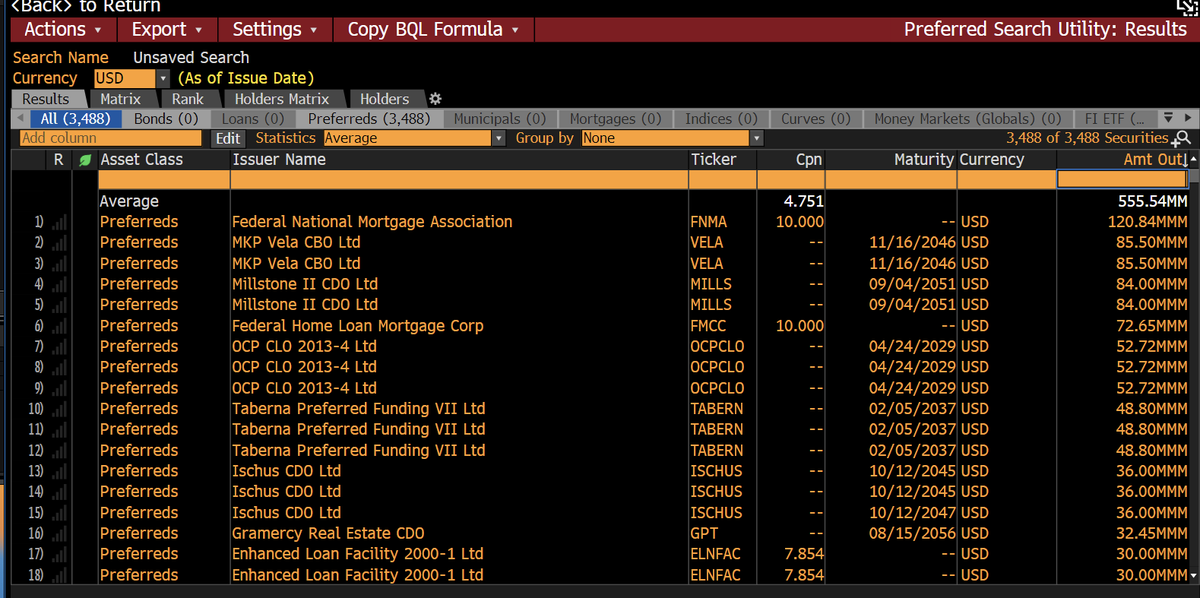The width and height of the screenshot is (1200, 598).
Task: Click the relevance bars icon in row 7
Action: click(x=57, y=347)
